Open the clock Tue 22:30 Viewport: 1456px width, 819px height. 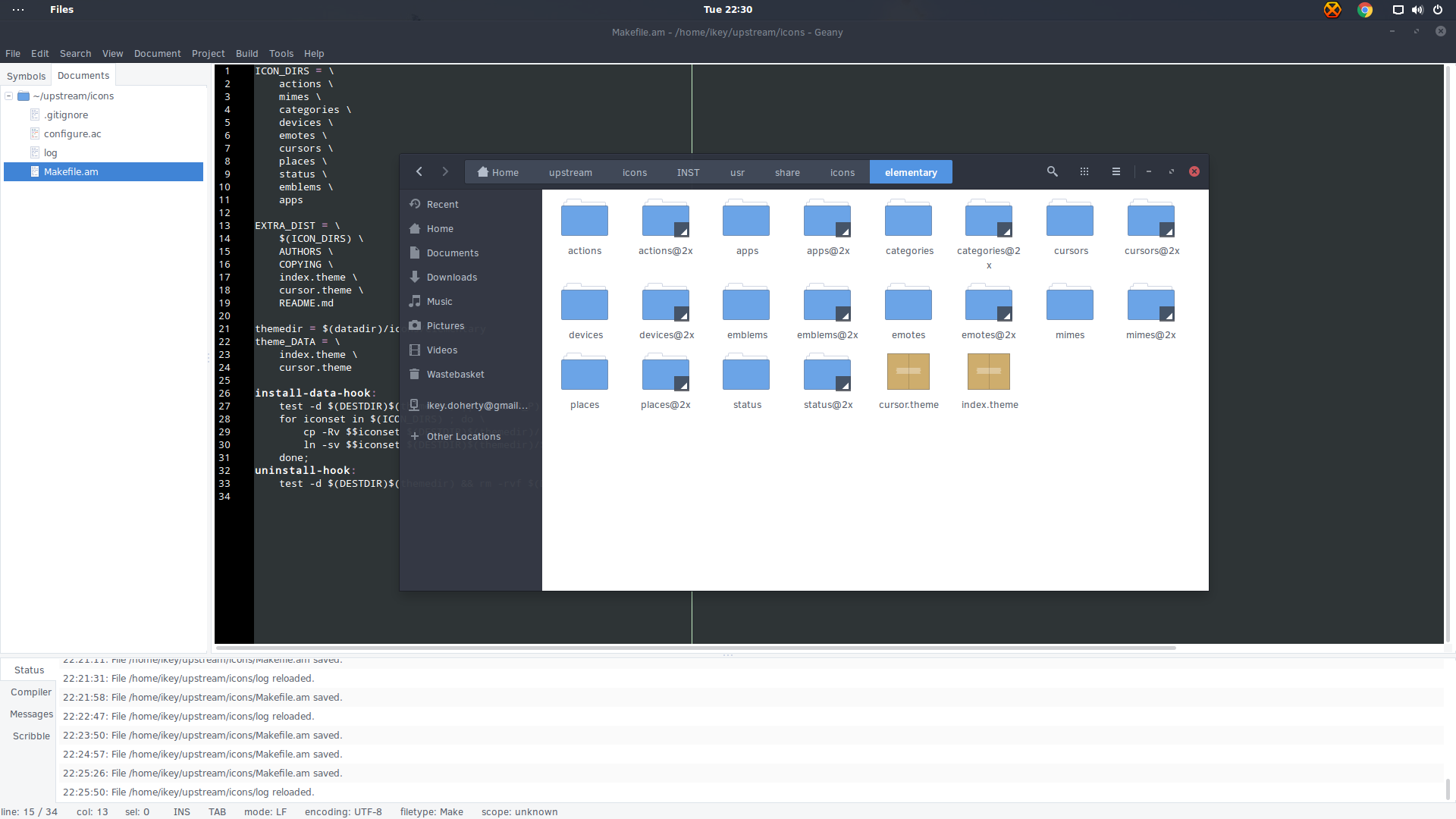(x=727, y=10)
